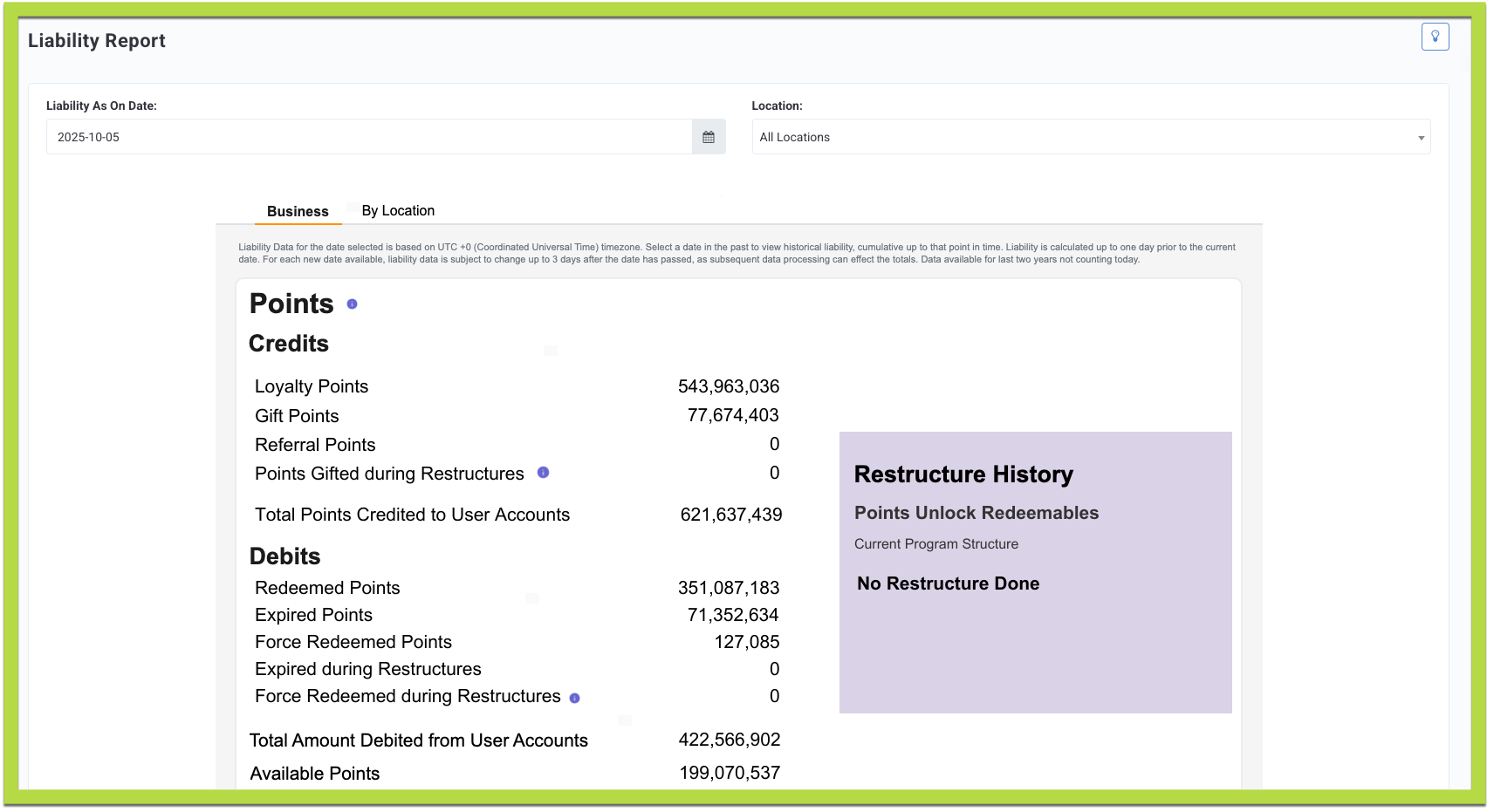Viewport: 1487px width, 812px height.
Task: Click the Available Points value 199,070,537
Action: pyautogui.click(x=730, y=773)
